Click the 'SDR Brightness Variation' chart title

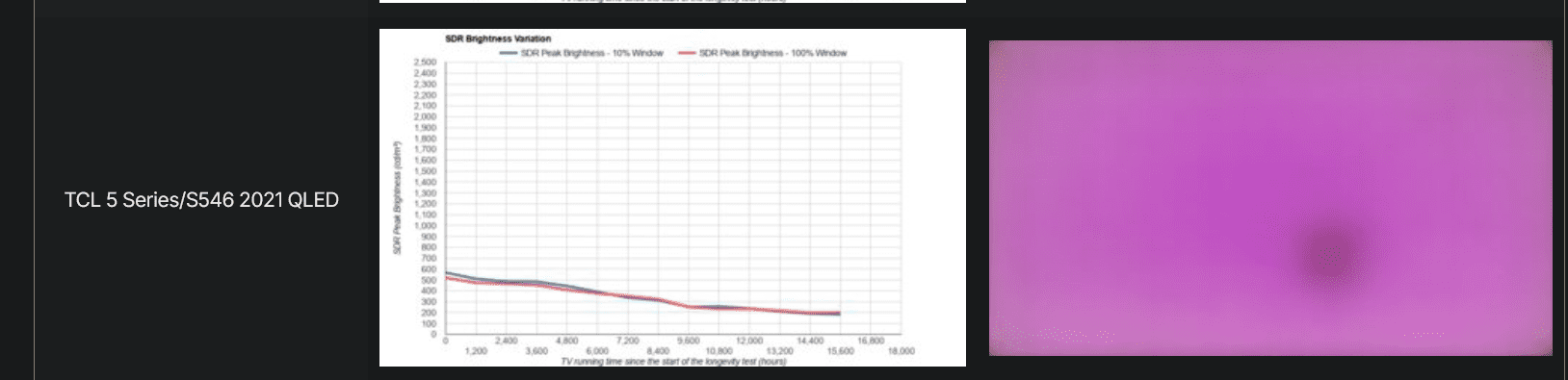(498, 39)
